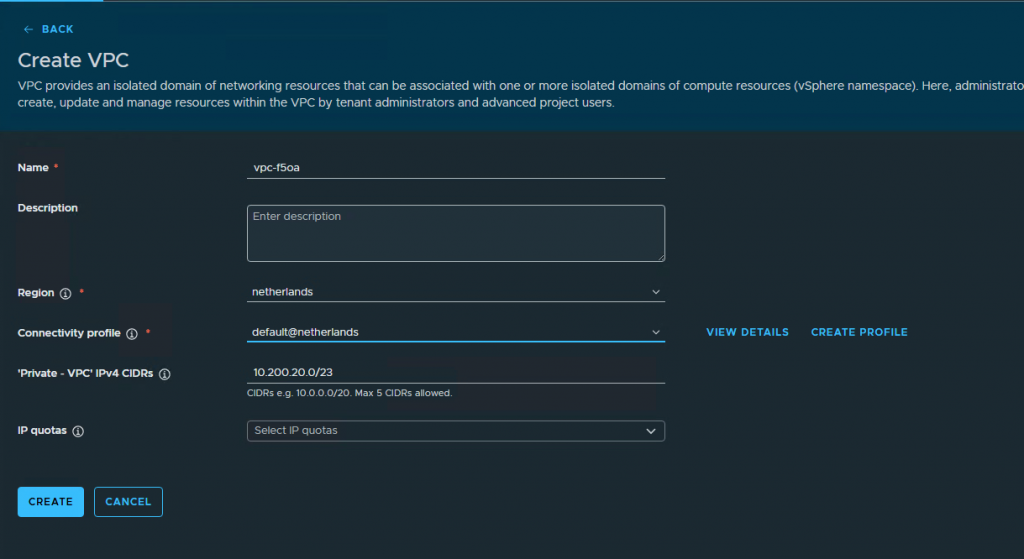Click the CANCEL button
The height and width of the screenshot is (559, 1024).
tap(128, 502)
